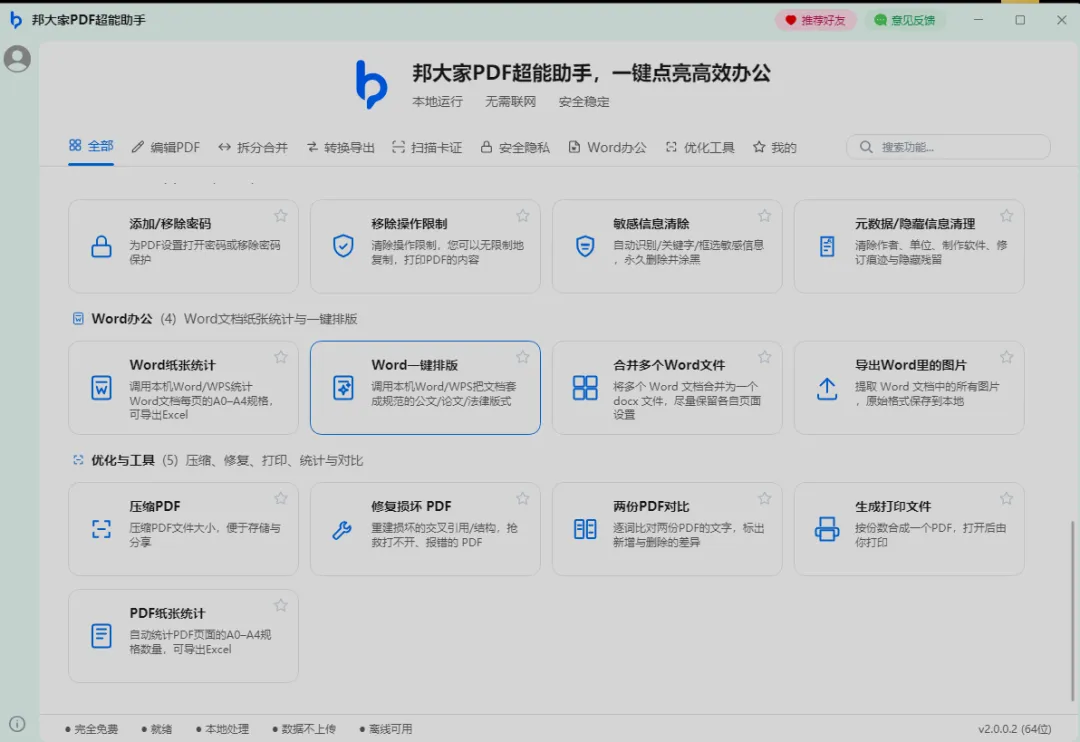
Task: Switch to the 优化工具 tab
Action: [x=700, y=147]
